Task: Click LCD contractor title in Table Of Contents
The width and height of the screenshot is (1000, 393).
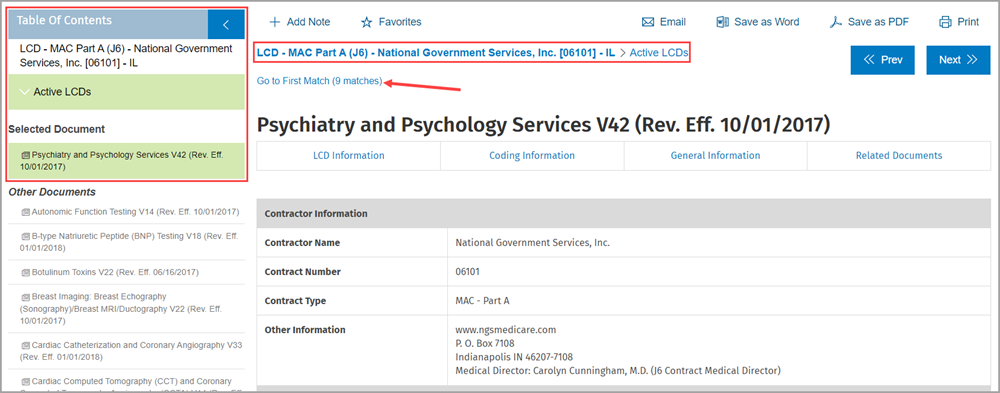Action: click(x=126, y=56)
